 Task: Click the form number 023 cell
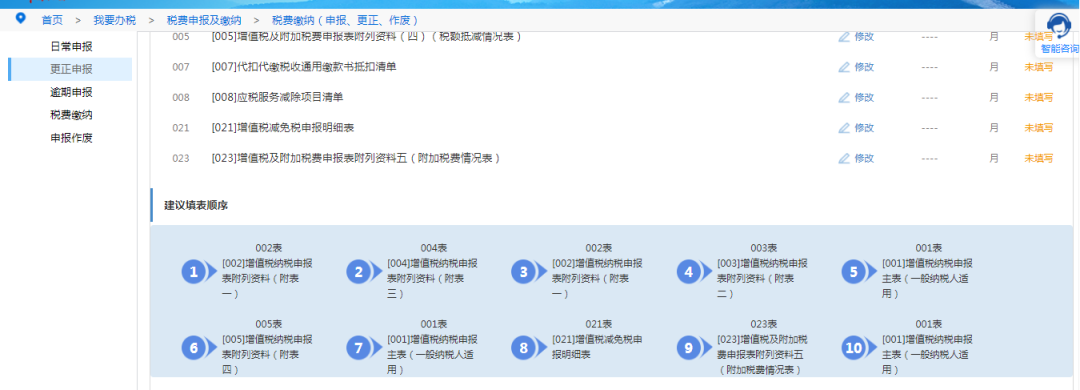tap(180, 158)
